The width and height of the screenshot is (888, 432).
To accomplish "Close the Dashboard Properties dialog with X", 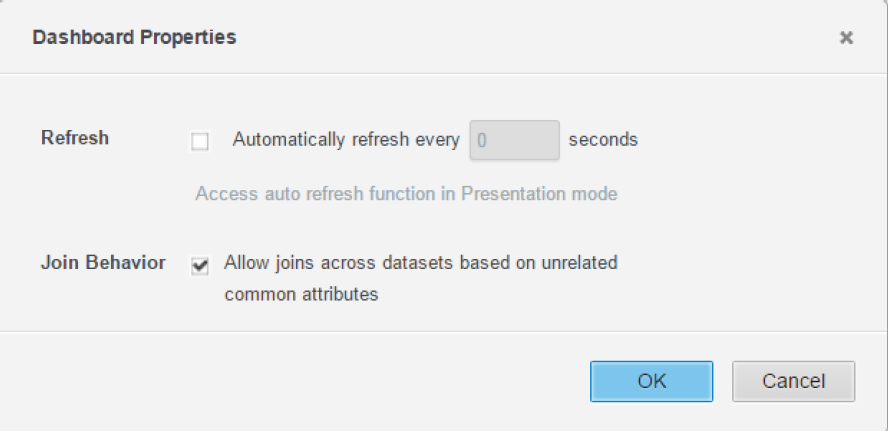I will (x=846, y=38).
